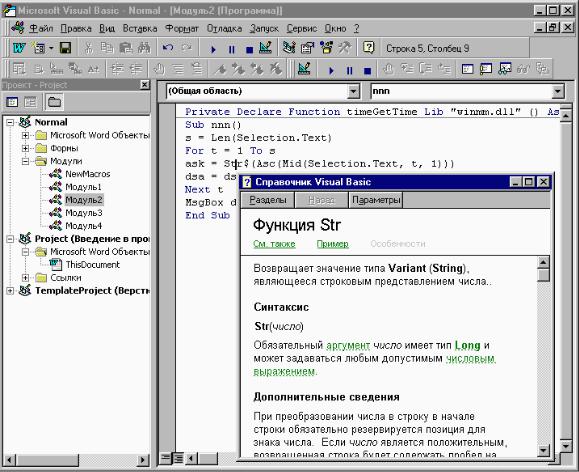Run the Sub from the Debug toolbar
The width and height of the screenshot is (579, 472).
(x=331, y=70)
